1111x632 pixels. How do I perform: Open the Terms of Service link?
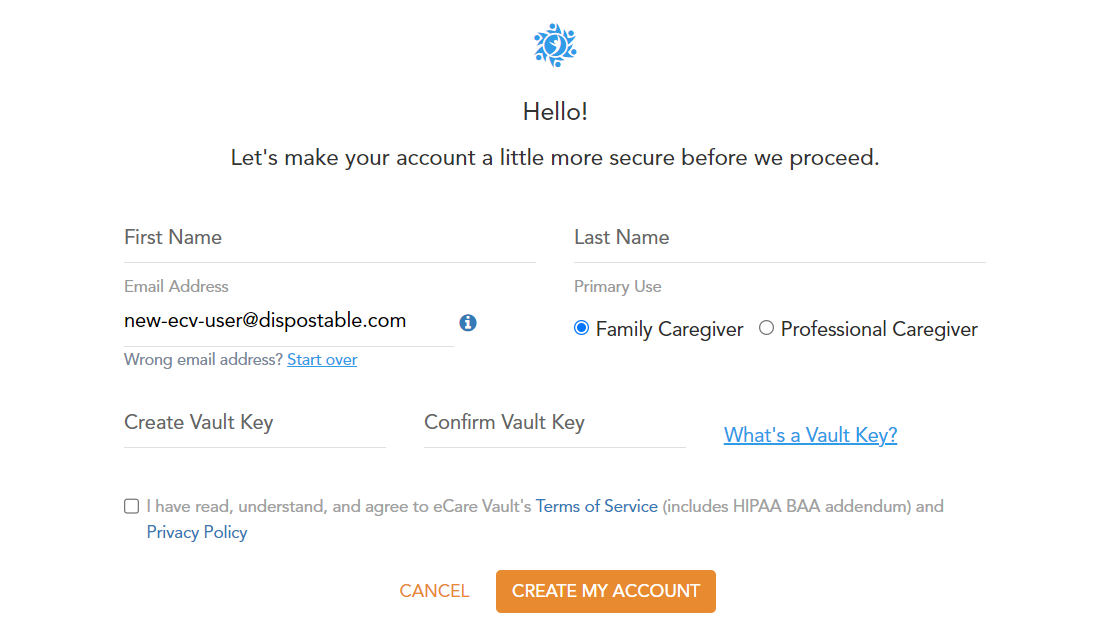pyautogui.click(x=596, y=506)
